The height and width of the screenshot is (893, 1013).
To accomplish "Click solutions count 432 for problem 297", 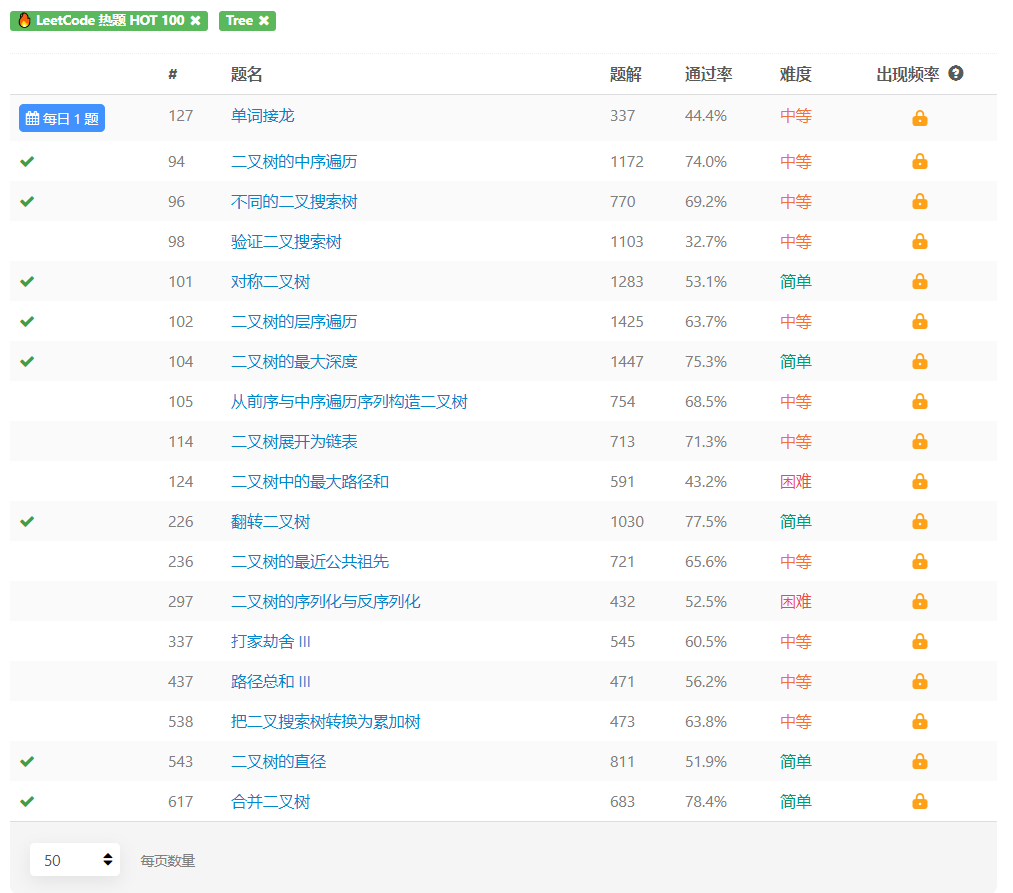I will [622, 602].
